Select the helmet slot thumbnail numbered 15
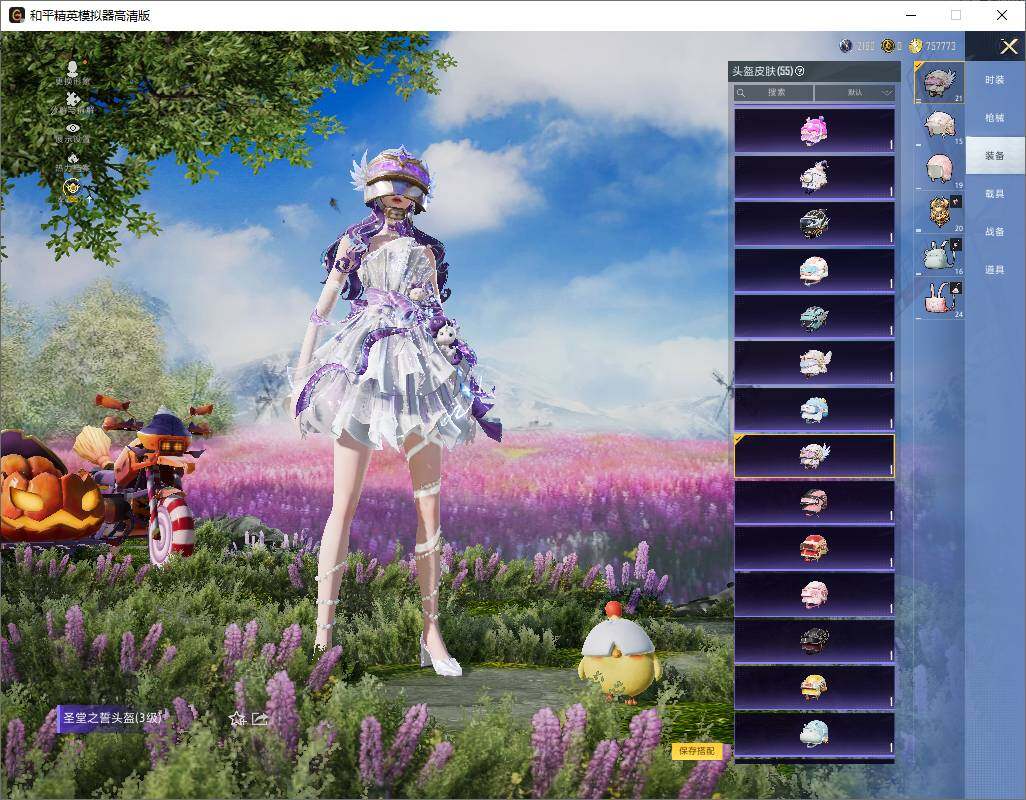Image resolution: width=1026 pixels, height=800 pixels. pyautogui.click(x=939, y=126)
